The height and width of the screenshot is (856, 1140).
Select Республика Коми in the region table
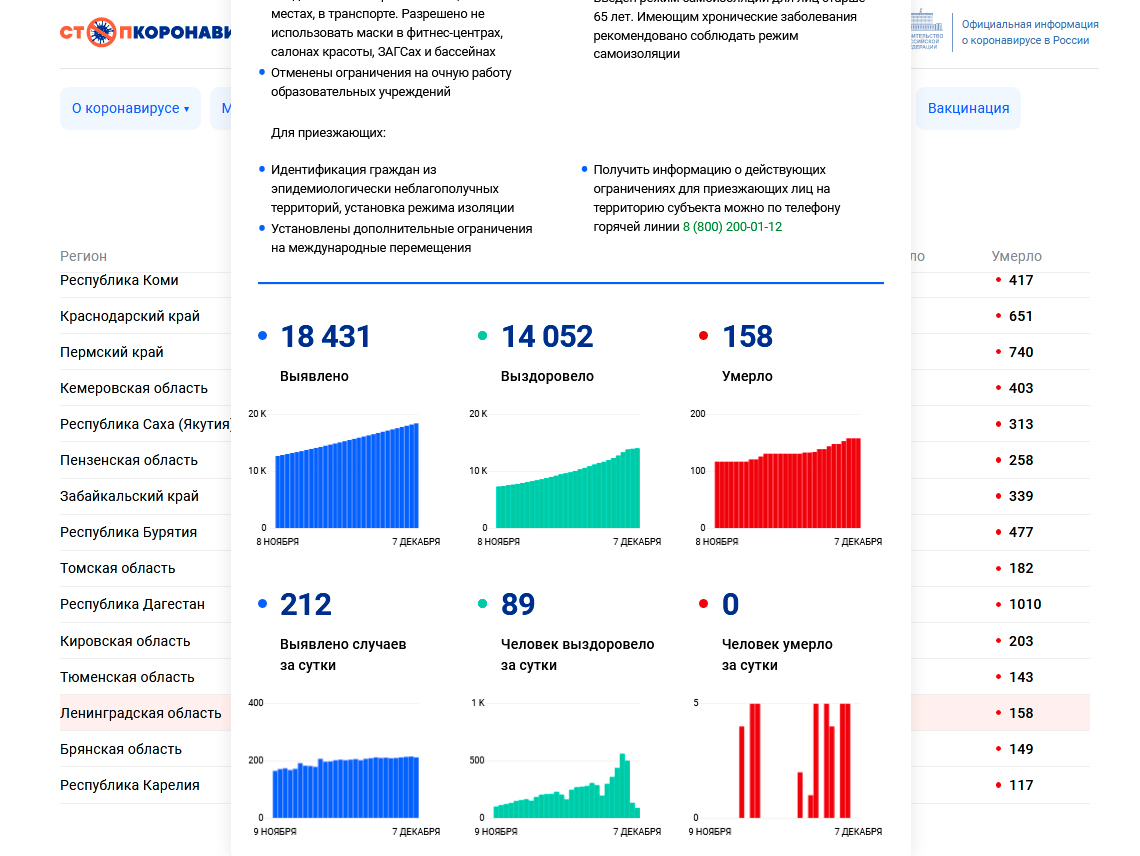(119, 280)
